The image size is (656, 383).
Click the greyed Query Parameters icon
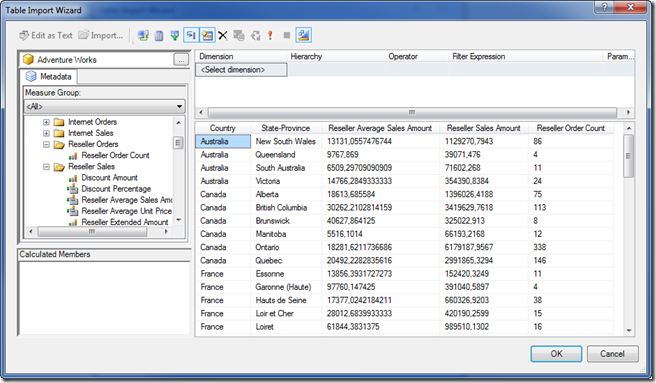tap(239, 36)
